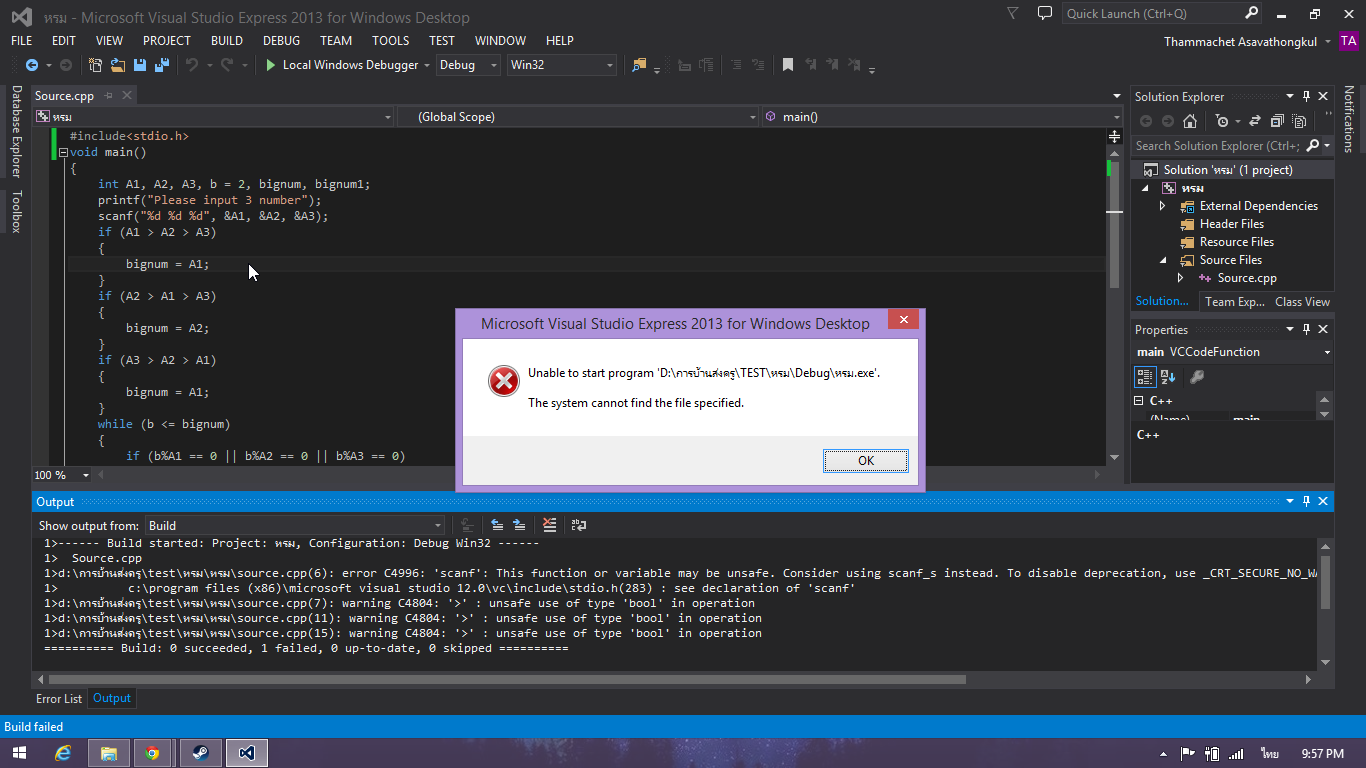Toggle Word Wrap in Output panel
Screen dimensions: 1366x768
pos(578,525)
